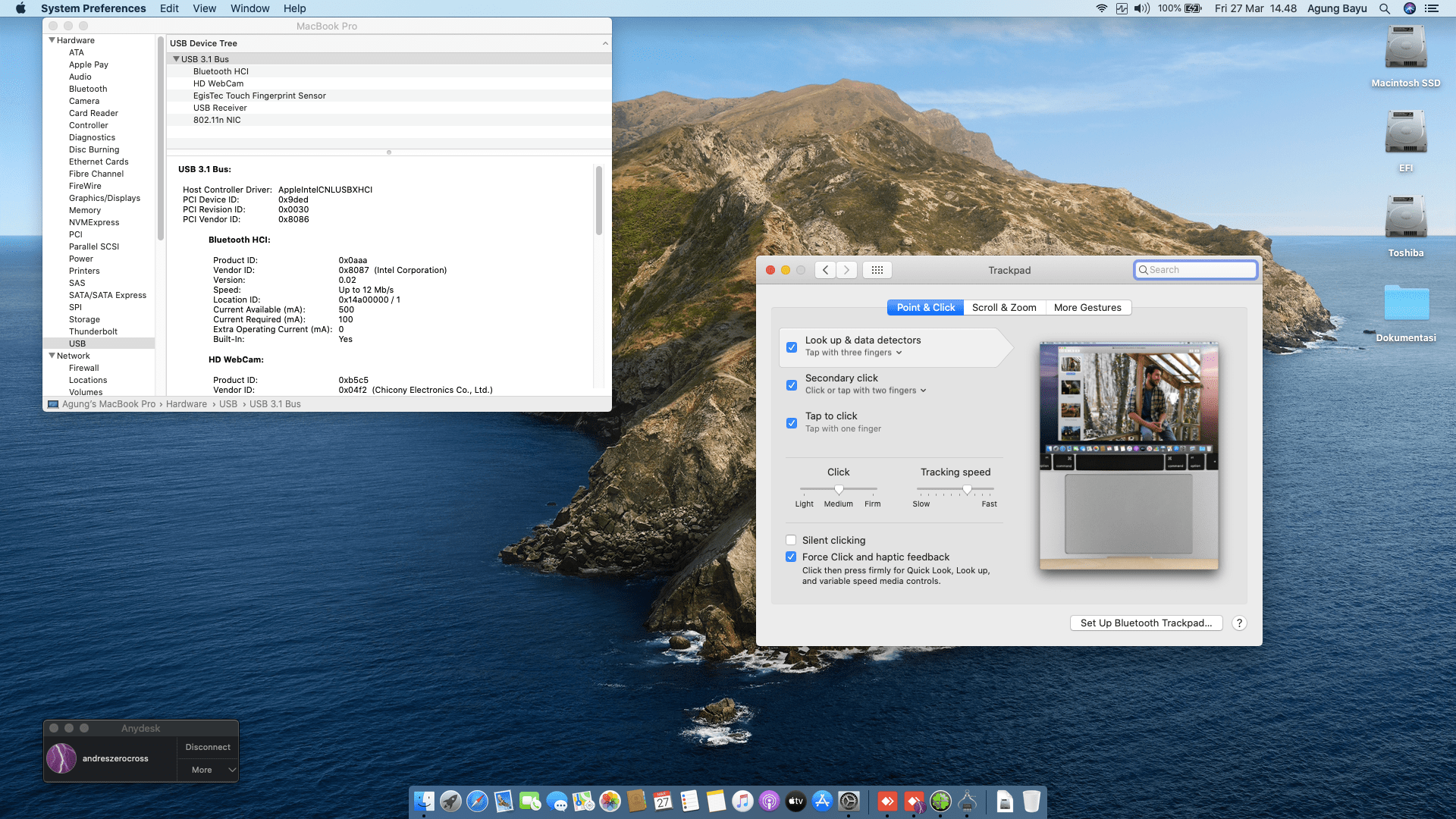Collapse the Hardware sidebar section

[x=52, y=40]
